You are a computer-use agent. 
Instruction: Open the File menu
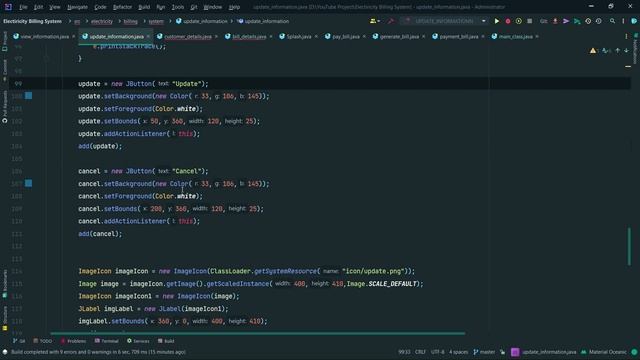click(x=23, y=7)
